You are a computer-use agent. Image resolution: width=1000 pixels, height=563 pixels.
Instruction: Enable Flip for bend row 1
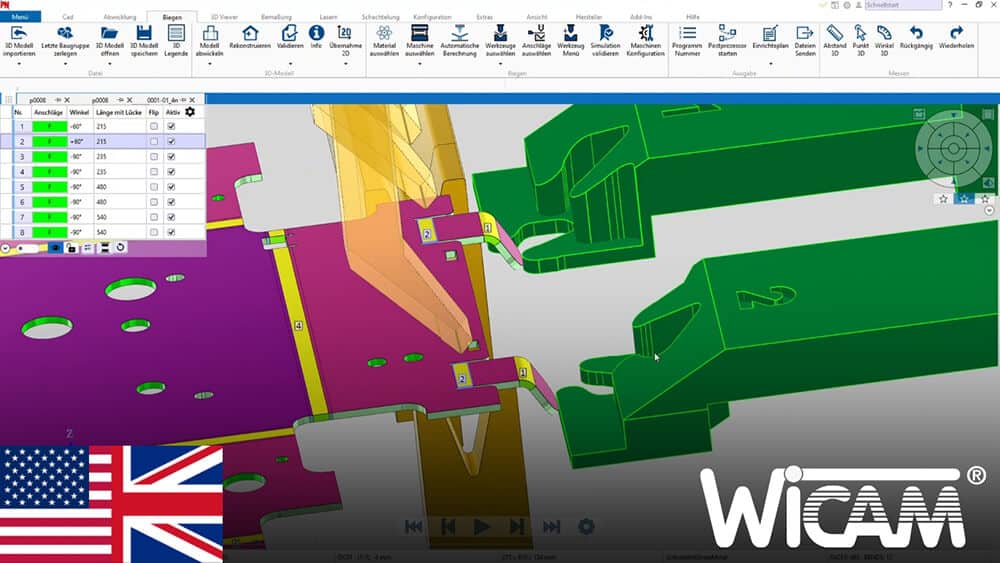pyautogui.click(x=153, y=127)
